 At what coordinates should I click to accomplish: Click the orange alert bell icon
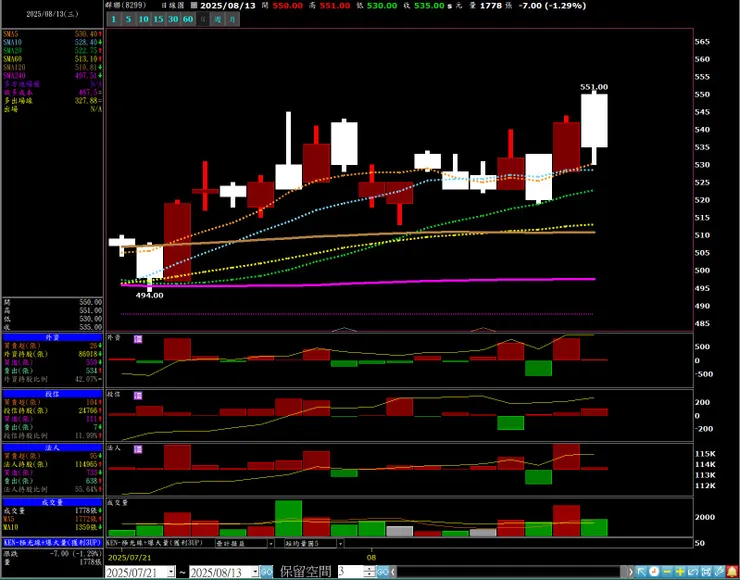click(x=733, y=572)
